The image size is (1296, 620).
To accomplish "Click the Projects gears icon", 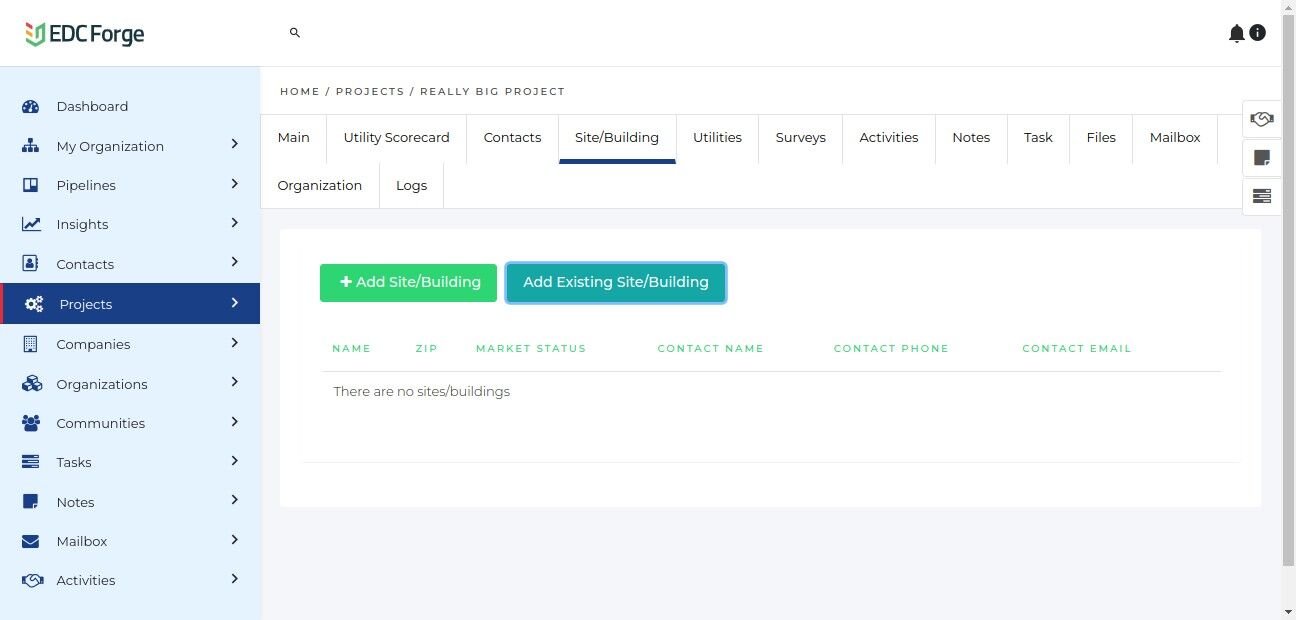I will click(34, 304).
